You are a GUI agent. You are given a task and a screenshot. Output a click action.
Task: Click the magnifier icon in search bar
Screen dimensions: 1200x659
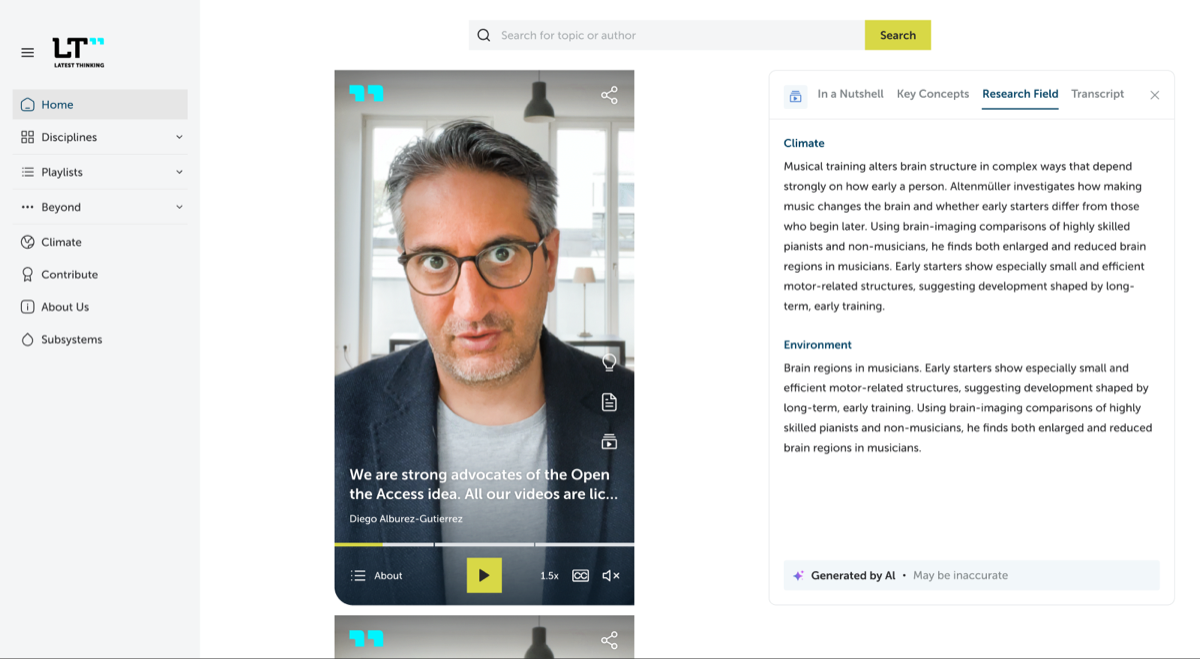tap(484, 35)
